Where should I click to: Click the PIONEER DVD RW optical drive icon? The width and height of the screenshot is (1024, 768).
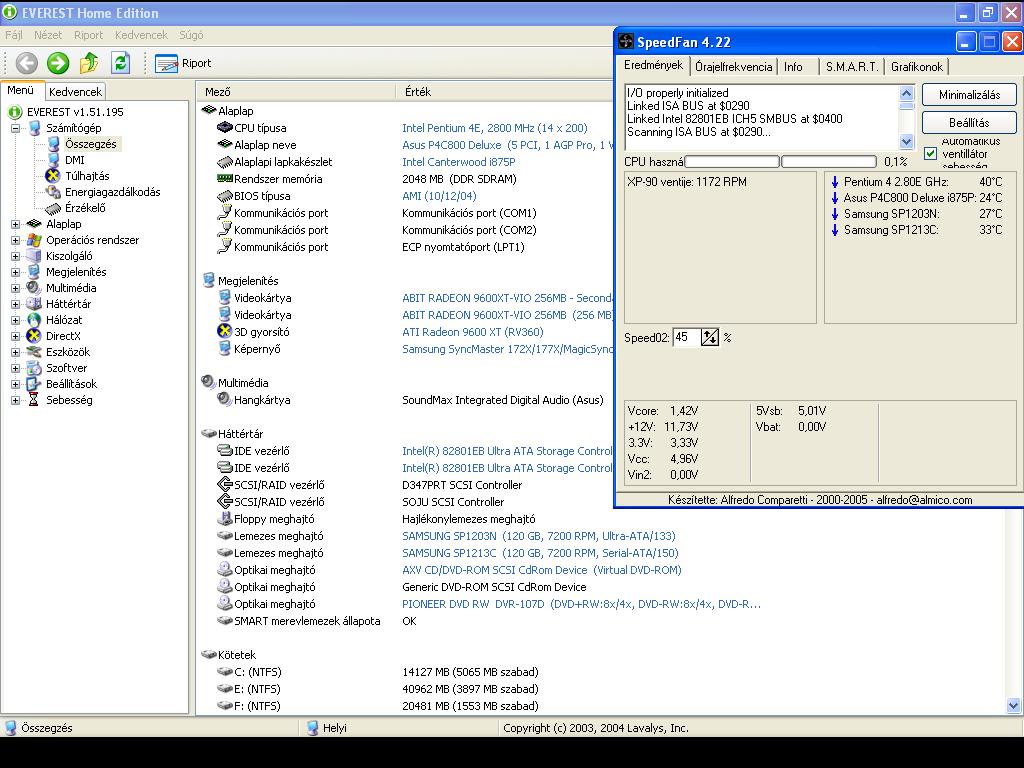click(225, 603)
